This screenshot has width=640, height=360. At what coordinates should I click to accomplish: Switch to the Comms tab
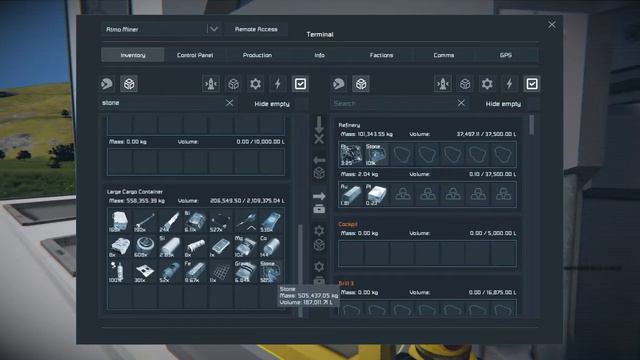[x=444, y=55]
